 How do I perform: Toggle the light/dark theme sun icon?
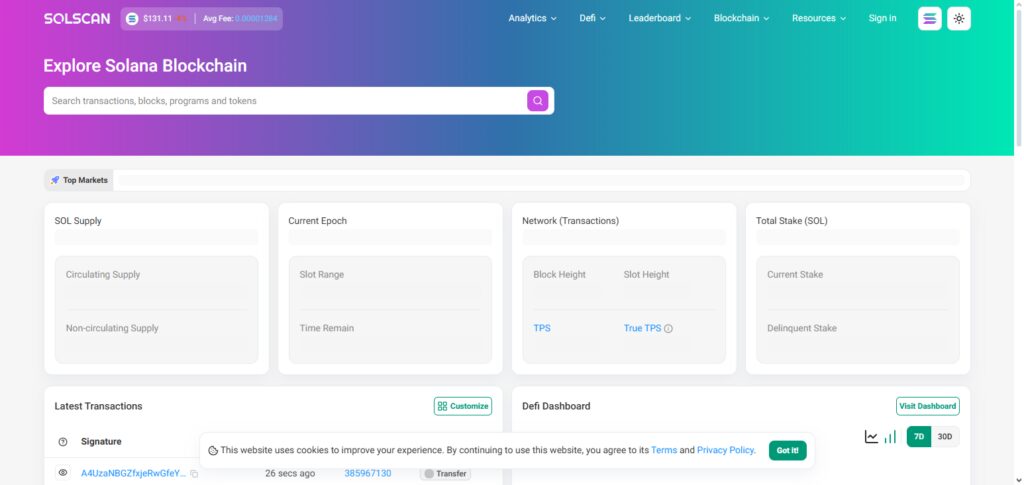click(959, 18)
